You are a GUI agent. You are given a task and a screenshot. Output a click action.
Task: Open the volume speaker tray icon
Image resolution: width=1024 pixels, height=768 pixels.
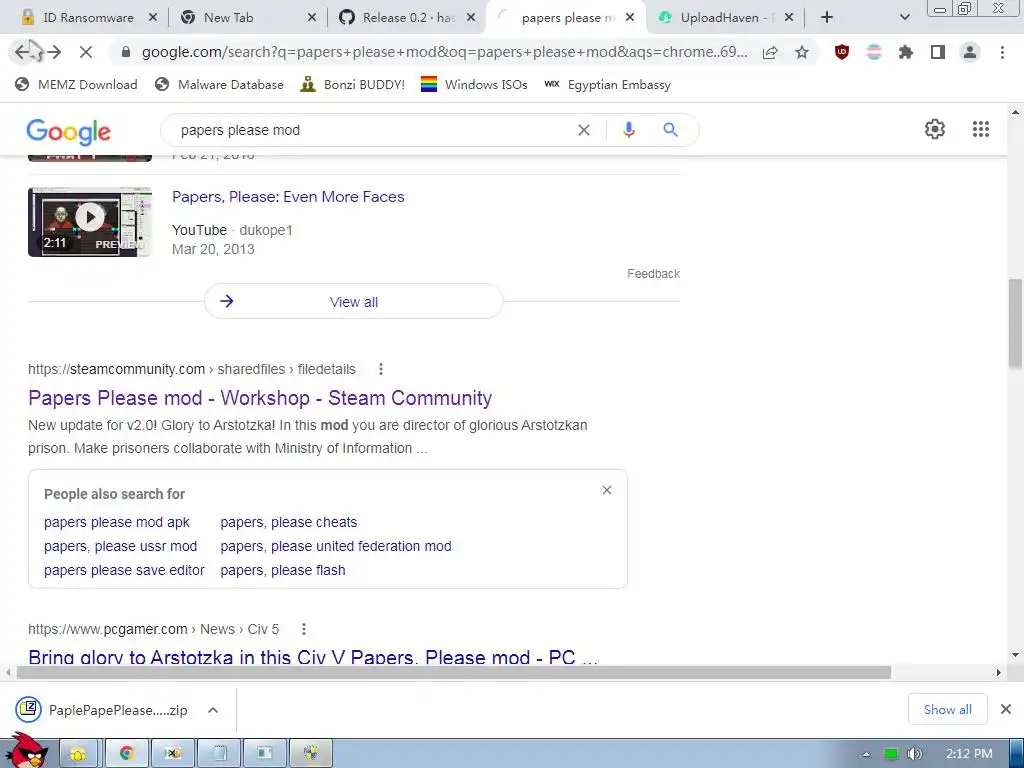point(914,754)
